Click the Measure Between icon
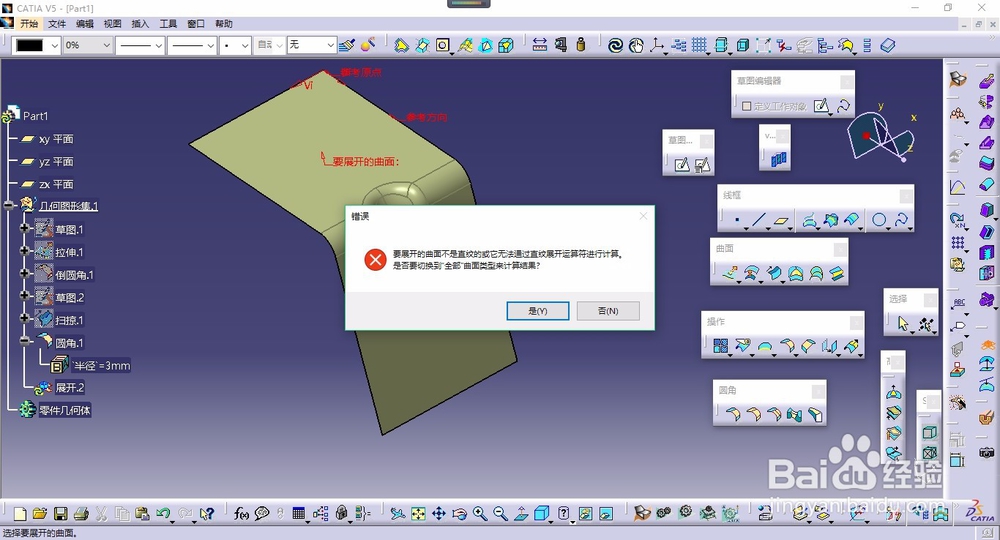The width and height of the screenshot is (1000, 540). [x=540, y=45]
